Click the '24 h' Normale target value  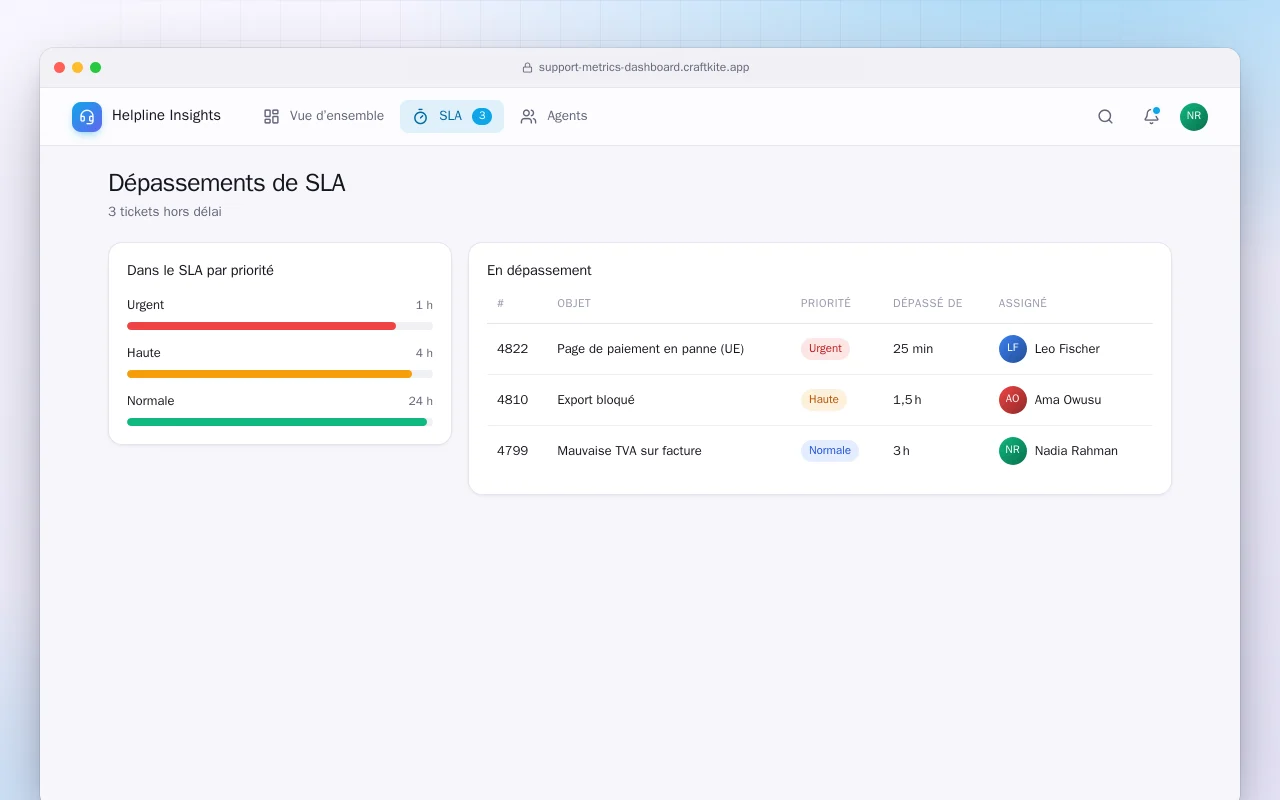(421, 401)
